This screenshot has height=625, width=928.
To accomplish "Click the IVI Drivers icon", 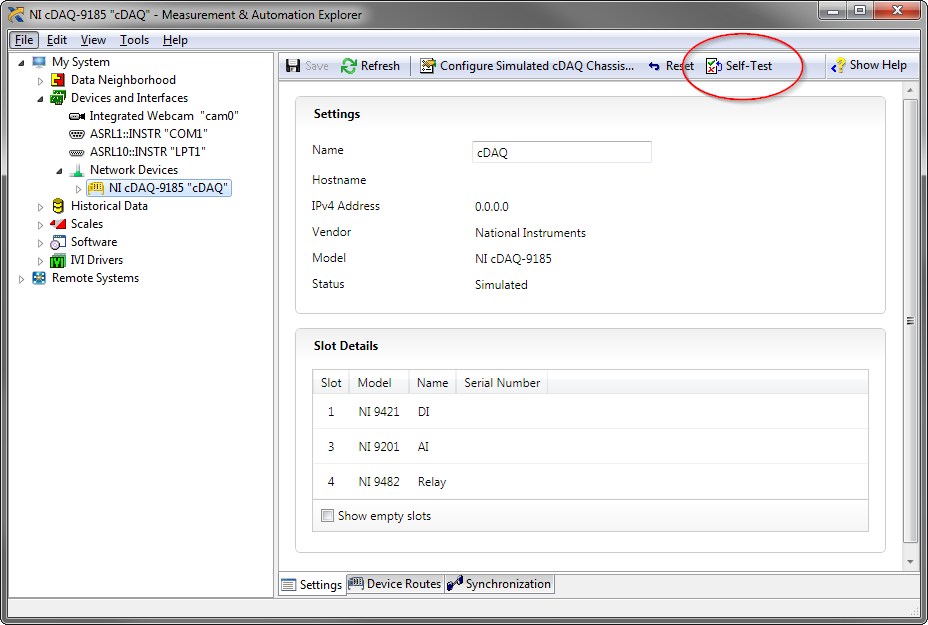I will tap(58, 260).
